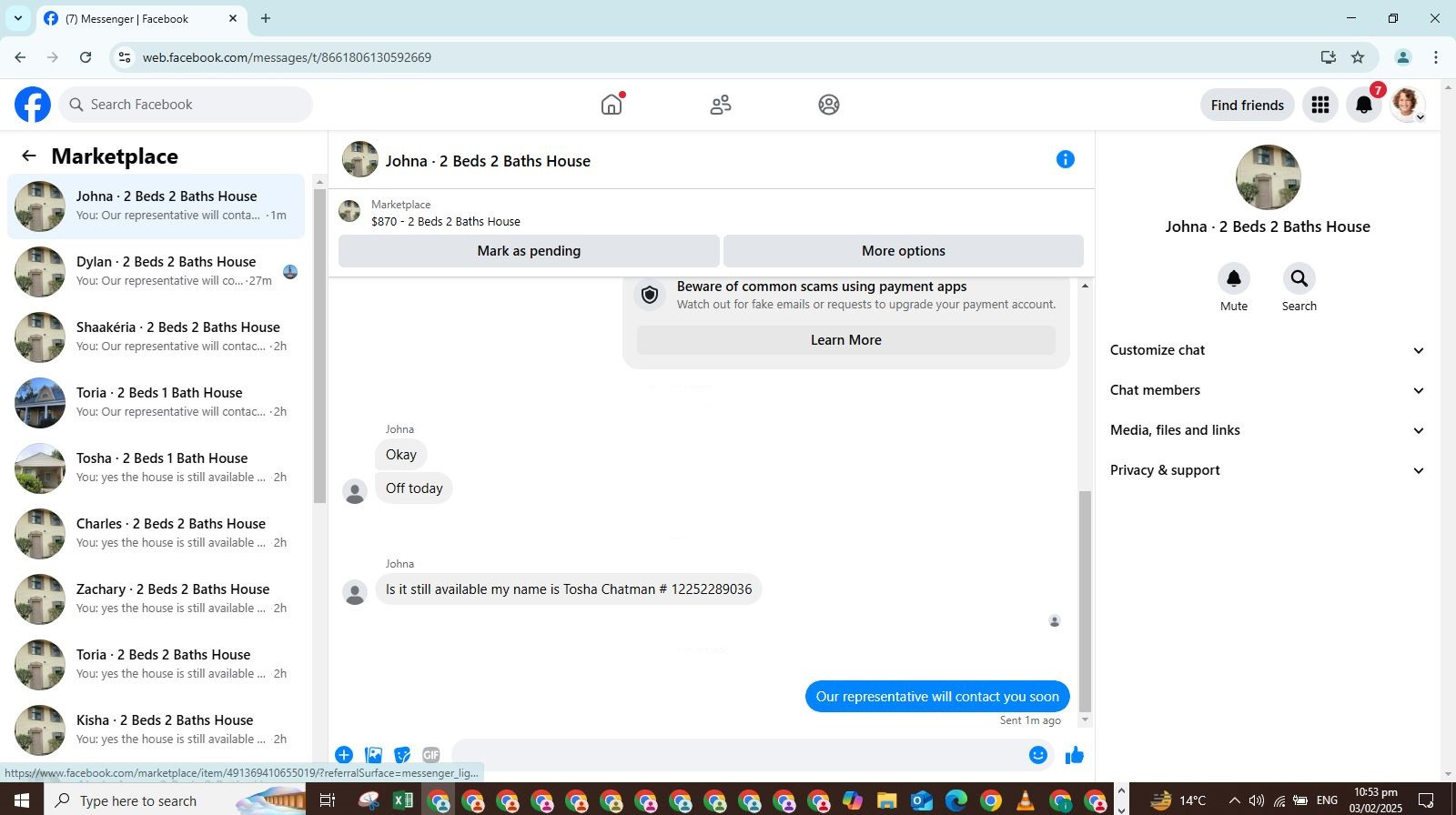Screen dimensions: 1456x815
Task: Click the install app icon in address bar
Action: point(1329,57)
